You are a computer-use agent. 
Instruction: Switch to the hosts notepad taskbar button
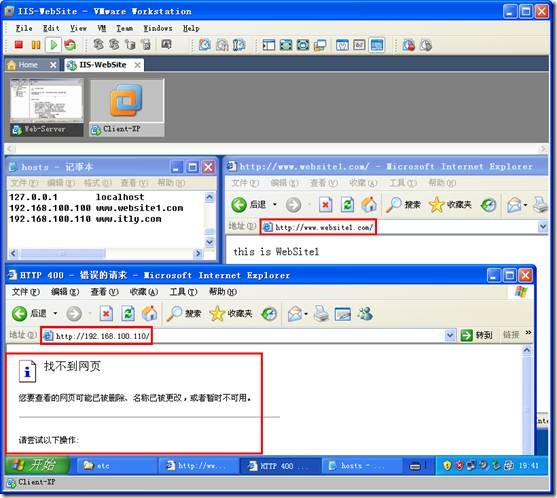361,466
